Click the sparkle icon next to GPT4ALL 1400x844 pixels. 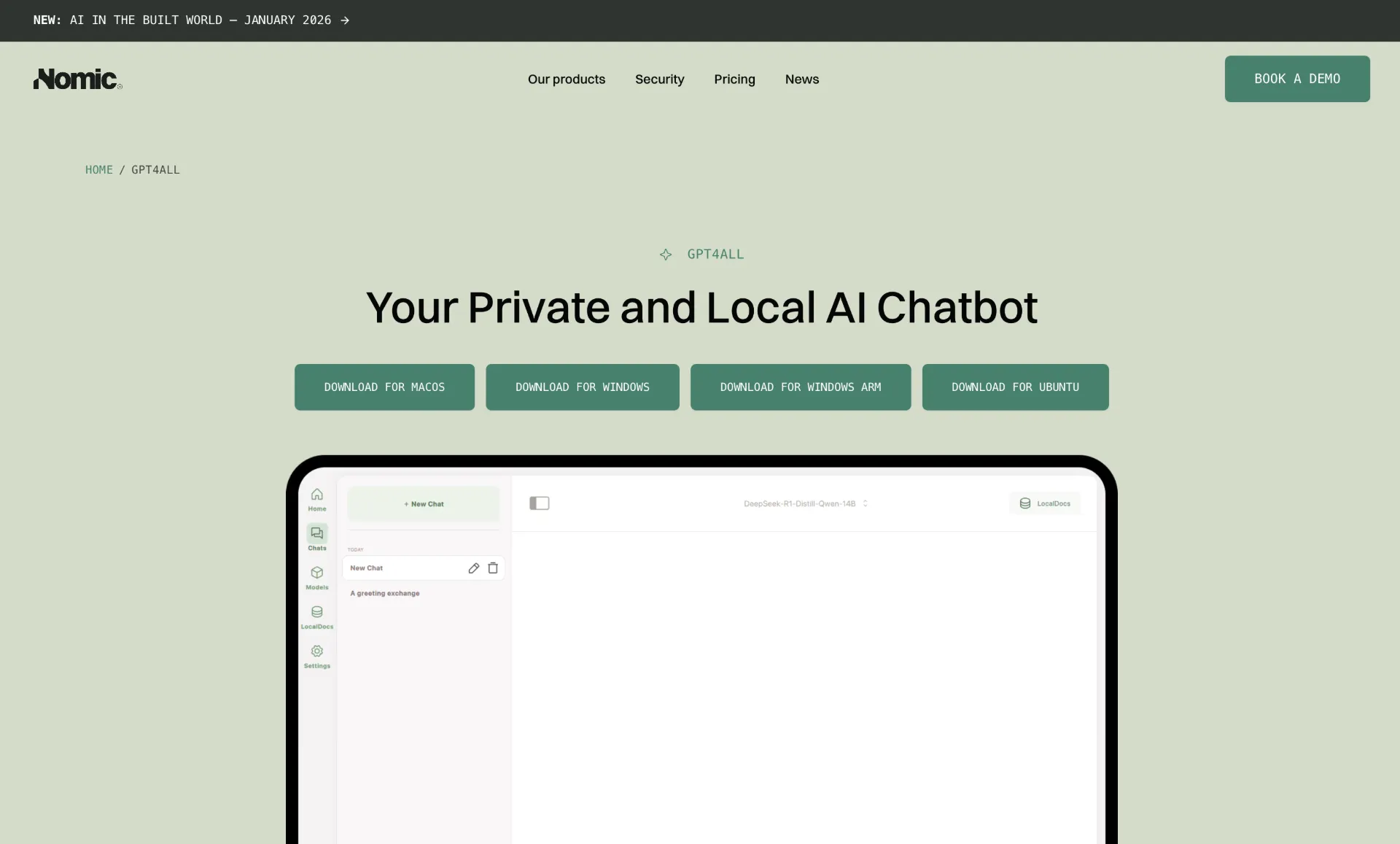click(x=666, y=255)
